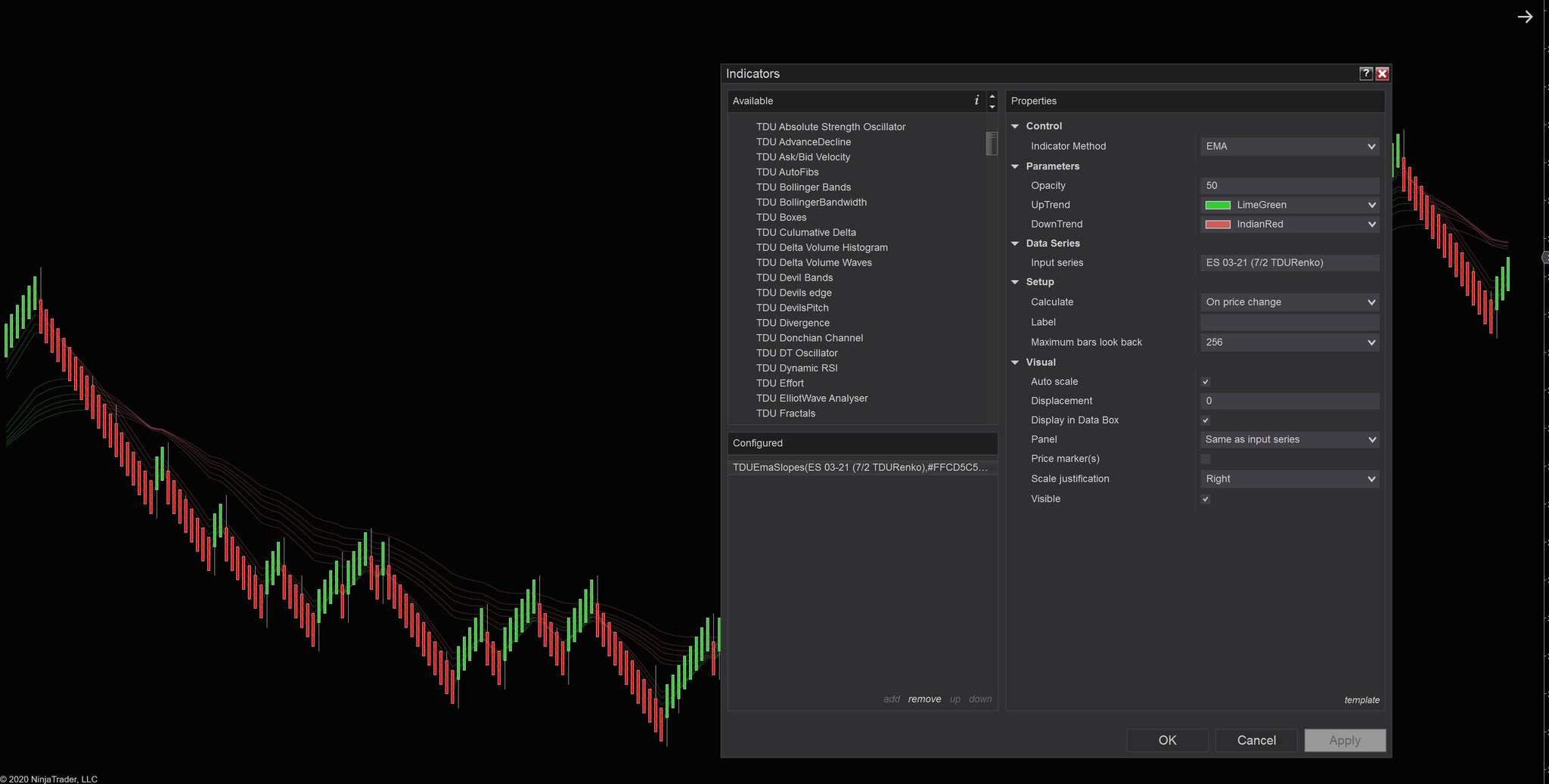Image resolution: width=1549 pixels, height=784 pixels.
Task: Open the Indicator Method dropdown showing EMA
Action: click(1289, 146)
